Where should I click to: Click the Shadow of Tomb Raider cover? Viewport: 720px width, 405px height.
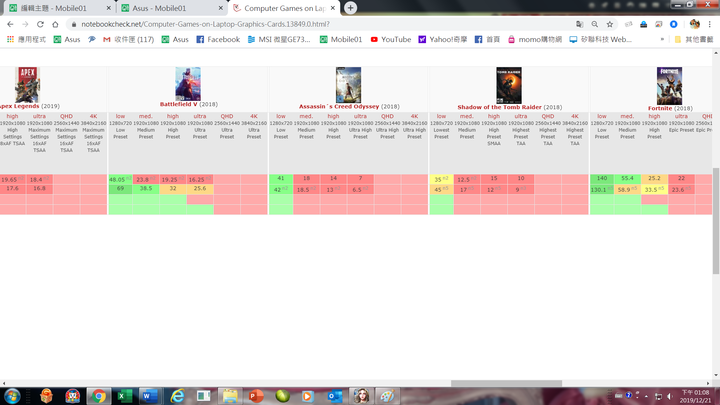pos(509,85)
